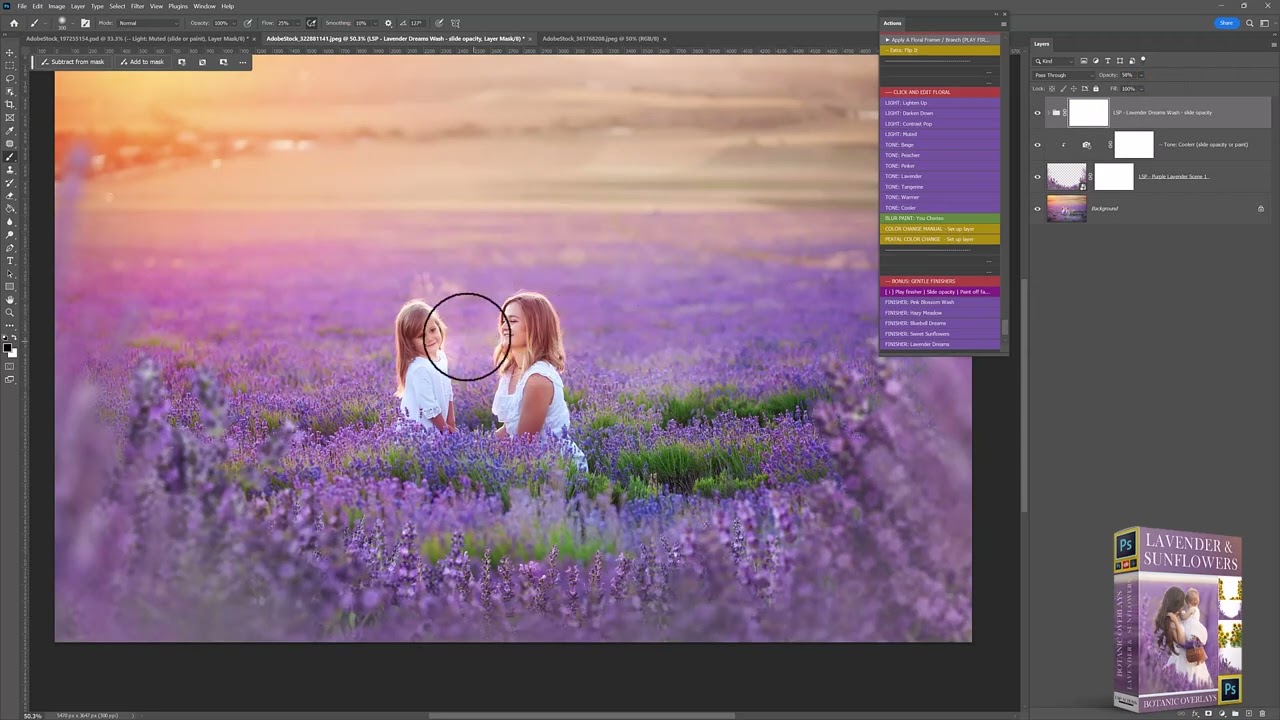This screenshot has height=720, width=1280.
Task: Filter layers by shape layers icon
Action: coord(1119,61)
